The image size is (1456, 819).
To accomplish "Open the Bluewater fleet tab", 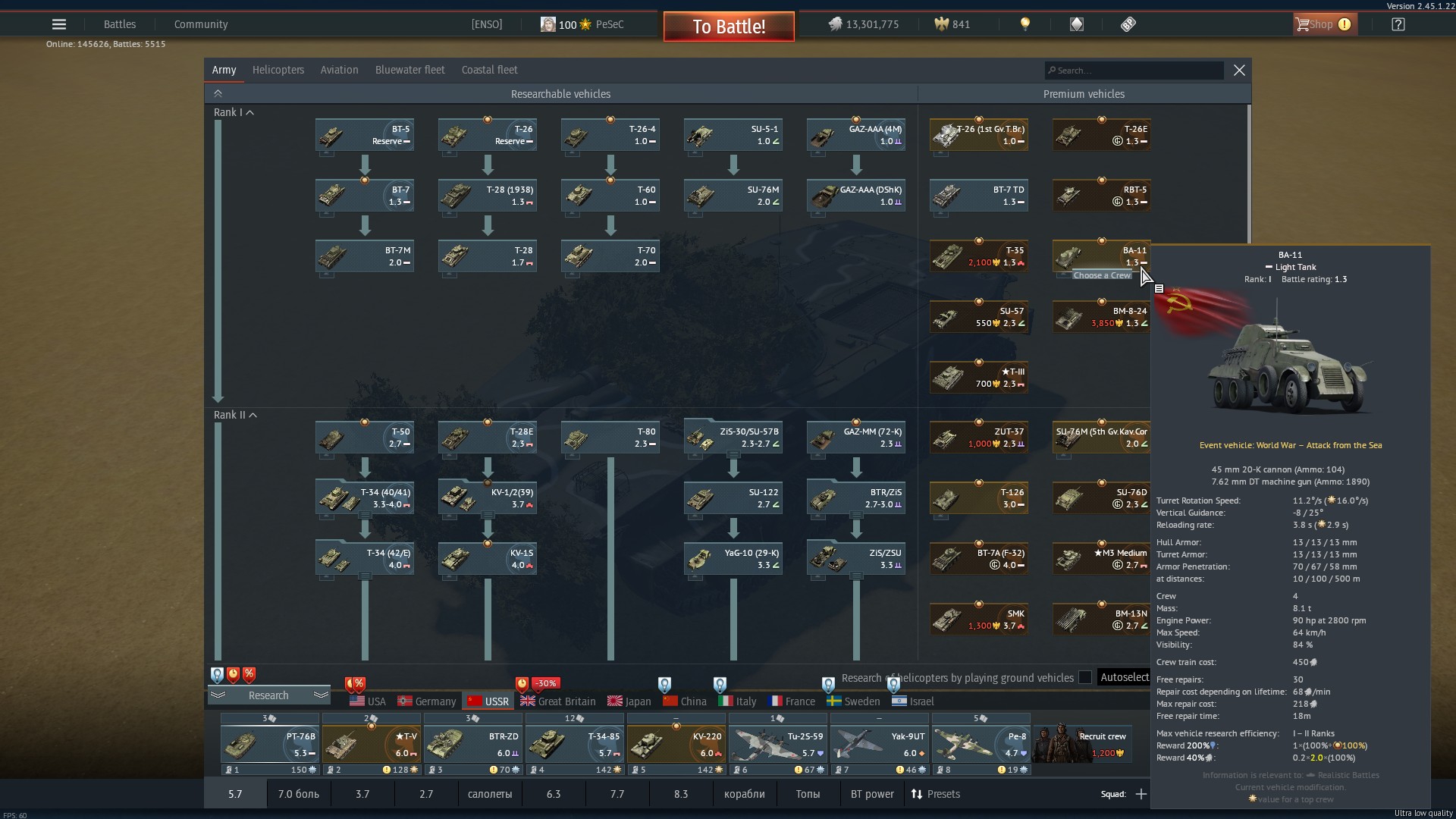I will coord(409,70).
